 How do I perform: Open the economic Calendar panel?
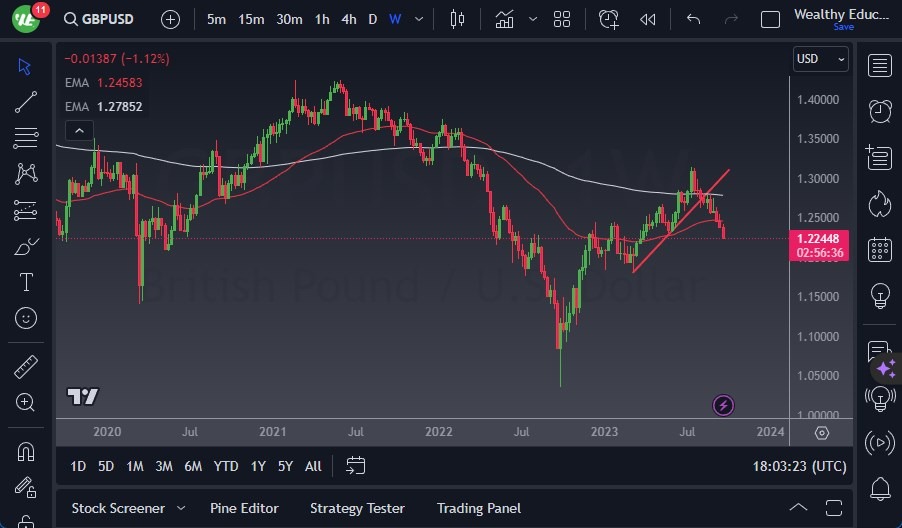click(x=880, y=249)
